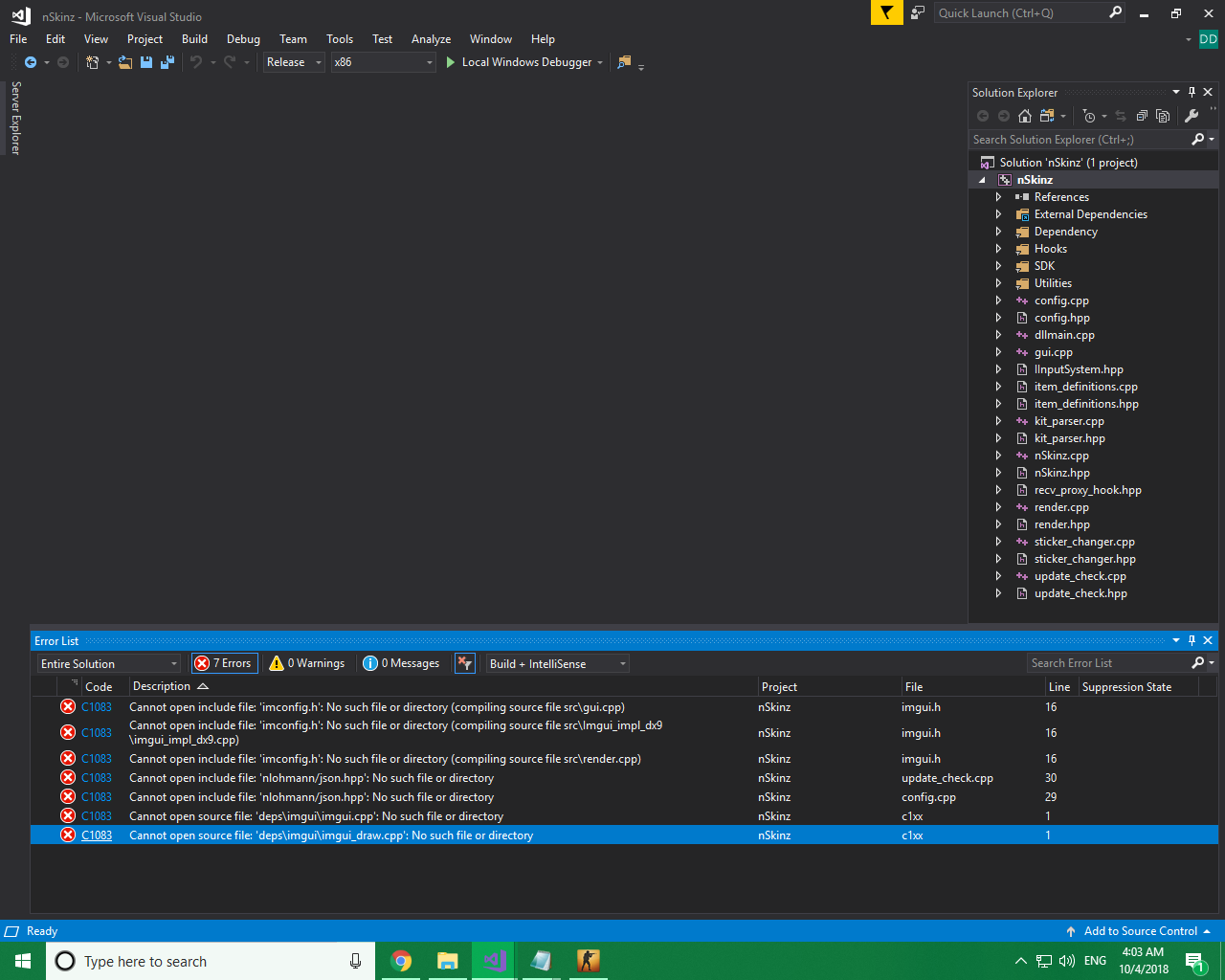
Task: Click the Solution Explorer search magnifier icon
Action: 1197,140
